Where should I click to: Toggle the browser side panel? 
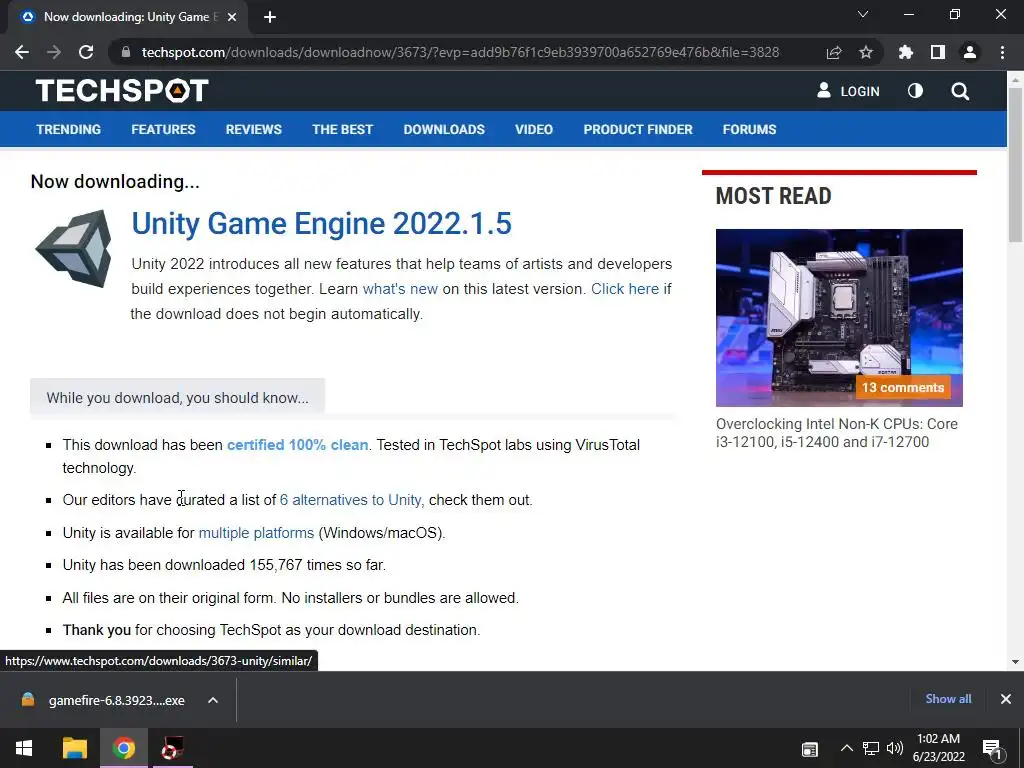[938, 52]
